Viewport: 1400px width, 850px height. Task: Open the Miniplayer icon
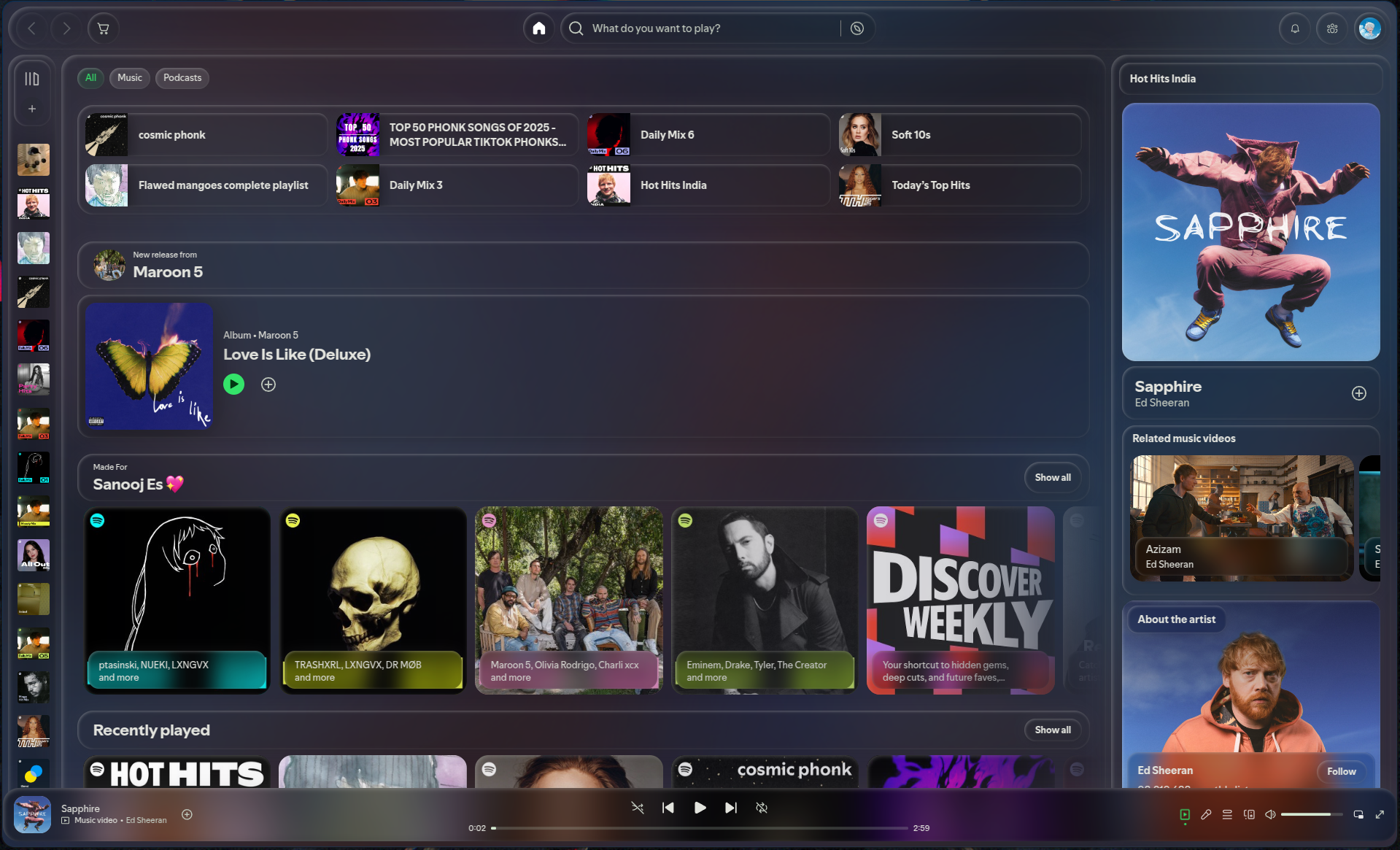pyautogui.click(x=1358, y=814)
